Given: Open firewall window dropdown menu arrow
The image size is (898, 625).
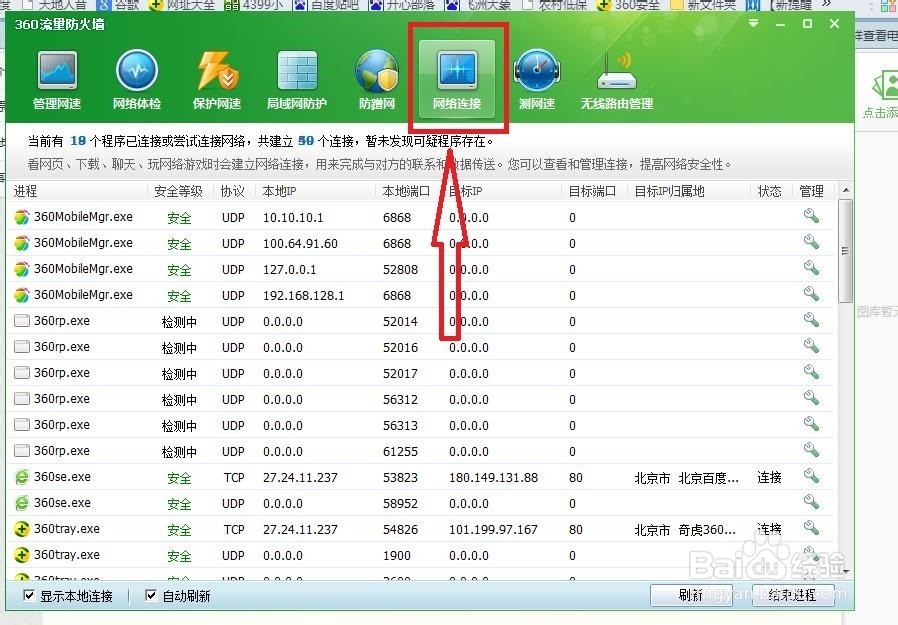Looking at the screenshot, I should [x=754, y=23].
